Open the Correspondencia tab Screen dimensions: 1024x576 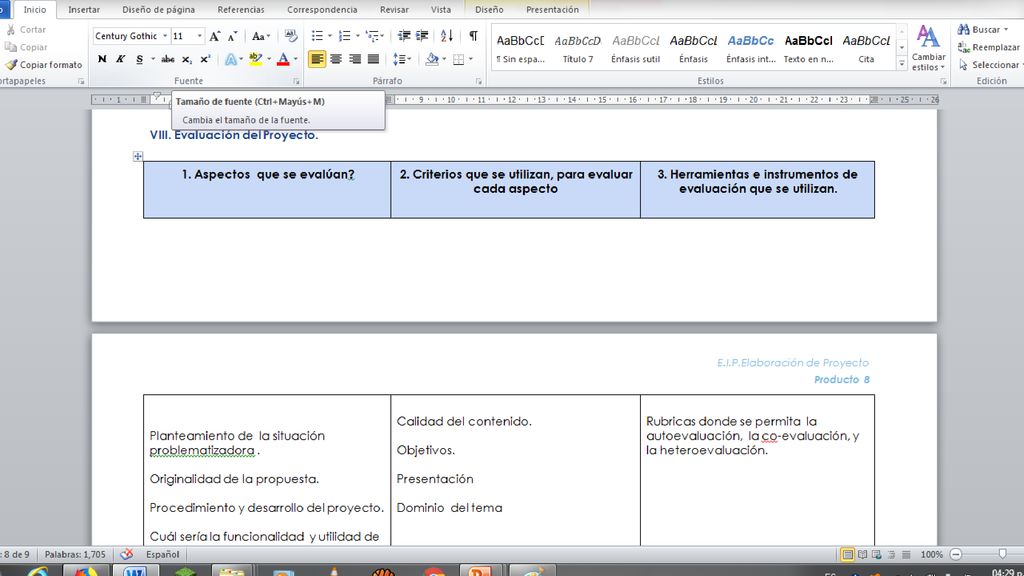pos(322,10)
